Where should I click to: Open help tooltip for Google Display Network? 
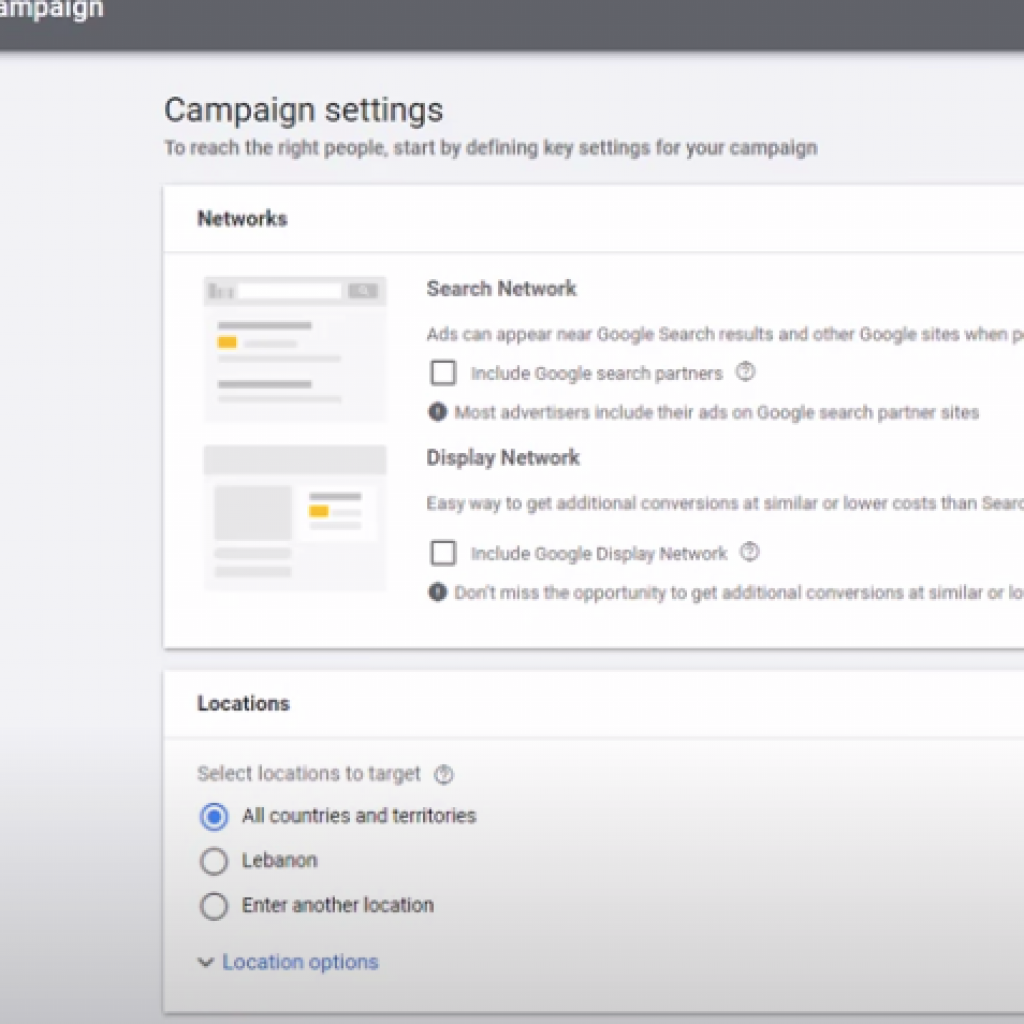pyautogui.click(x=750, y=552)
